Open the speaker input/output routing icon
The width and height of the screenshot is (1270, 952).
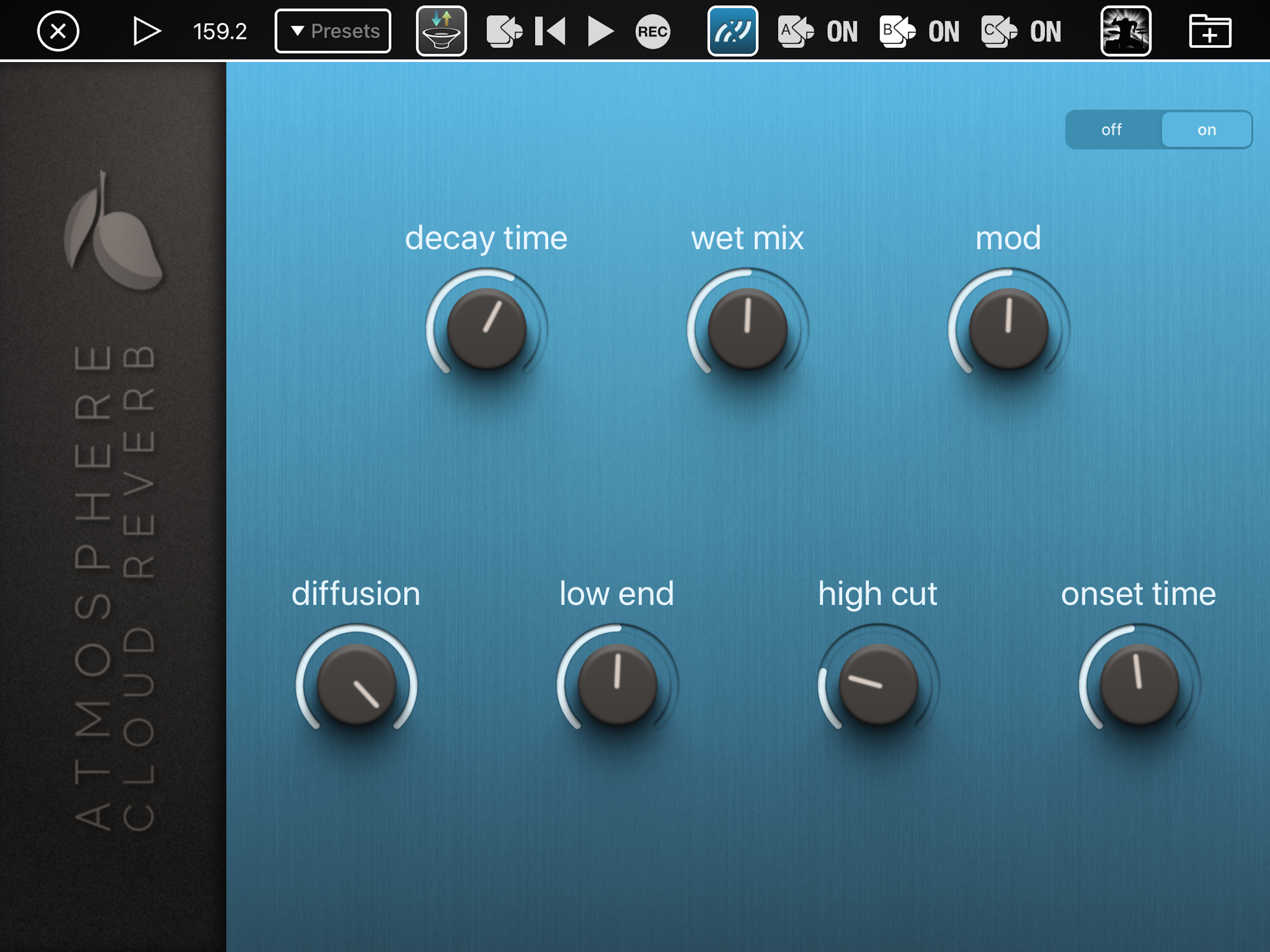tap(442, 31)
